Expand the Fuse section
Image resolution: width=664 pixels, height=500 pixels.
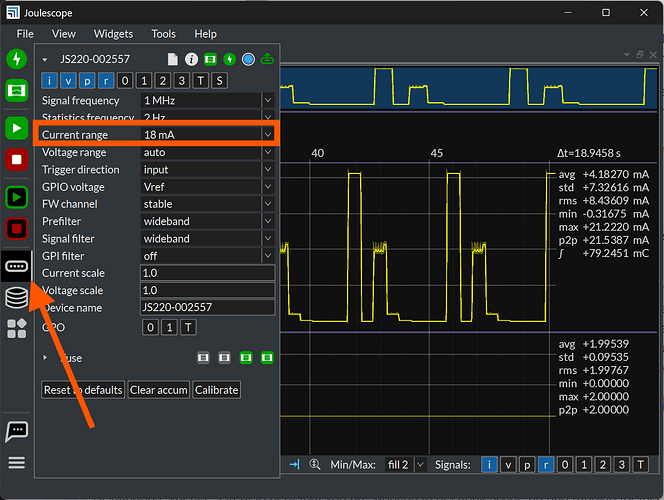[45, 358]
